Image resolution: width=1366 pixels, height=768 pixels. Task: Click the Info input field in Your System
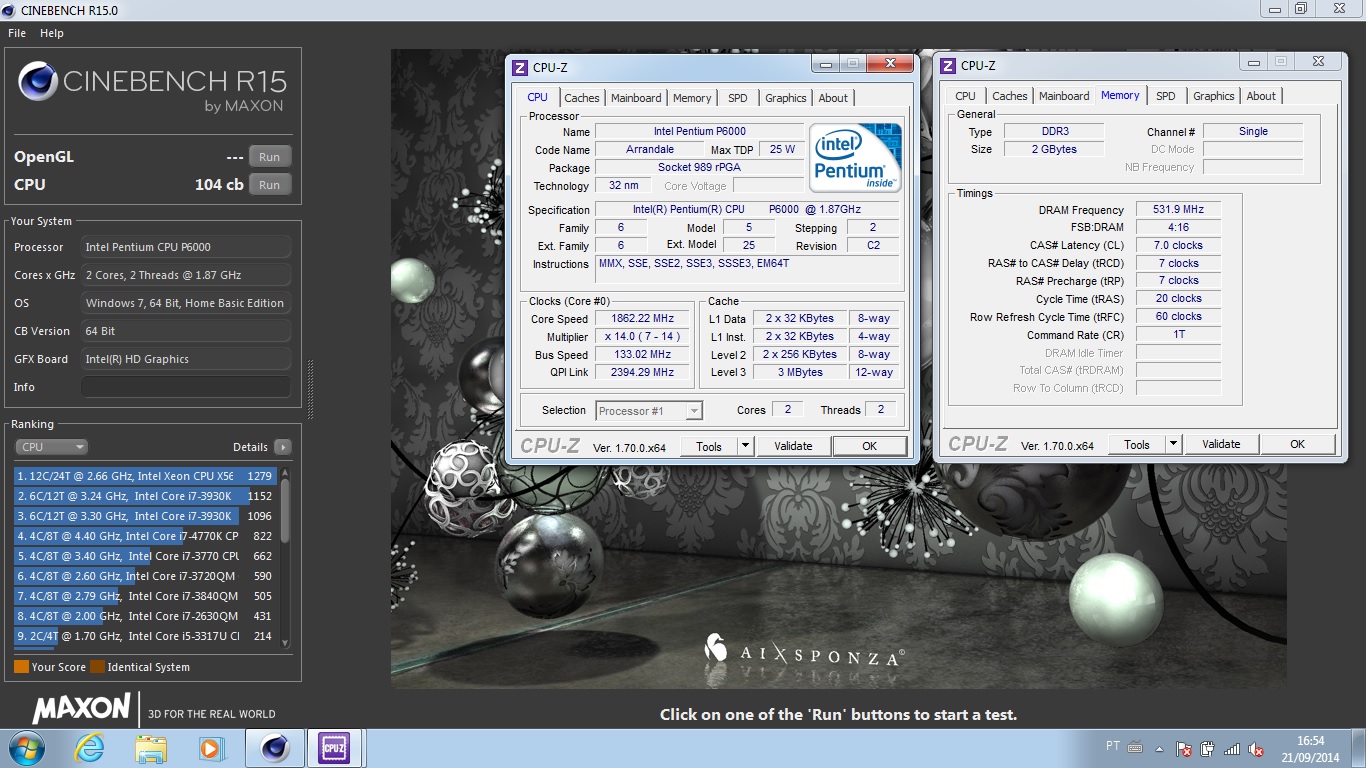186,387
